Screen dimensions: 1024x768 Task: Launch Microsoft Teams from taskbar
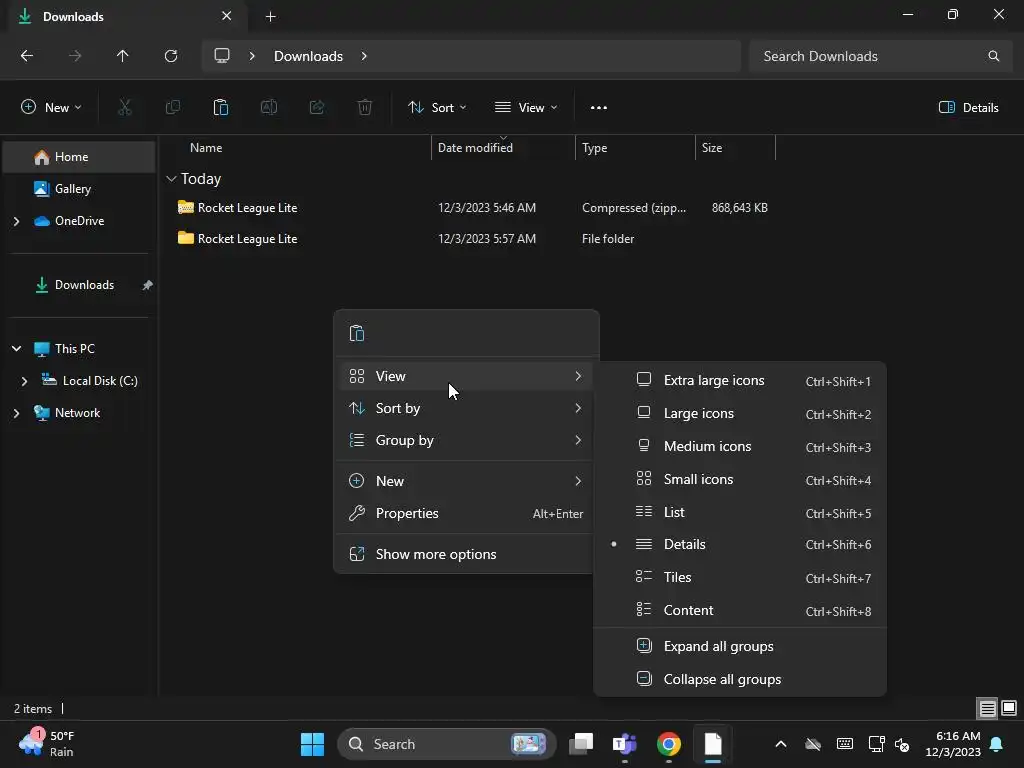point(624,744)
